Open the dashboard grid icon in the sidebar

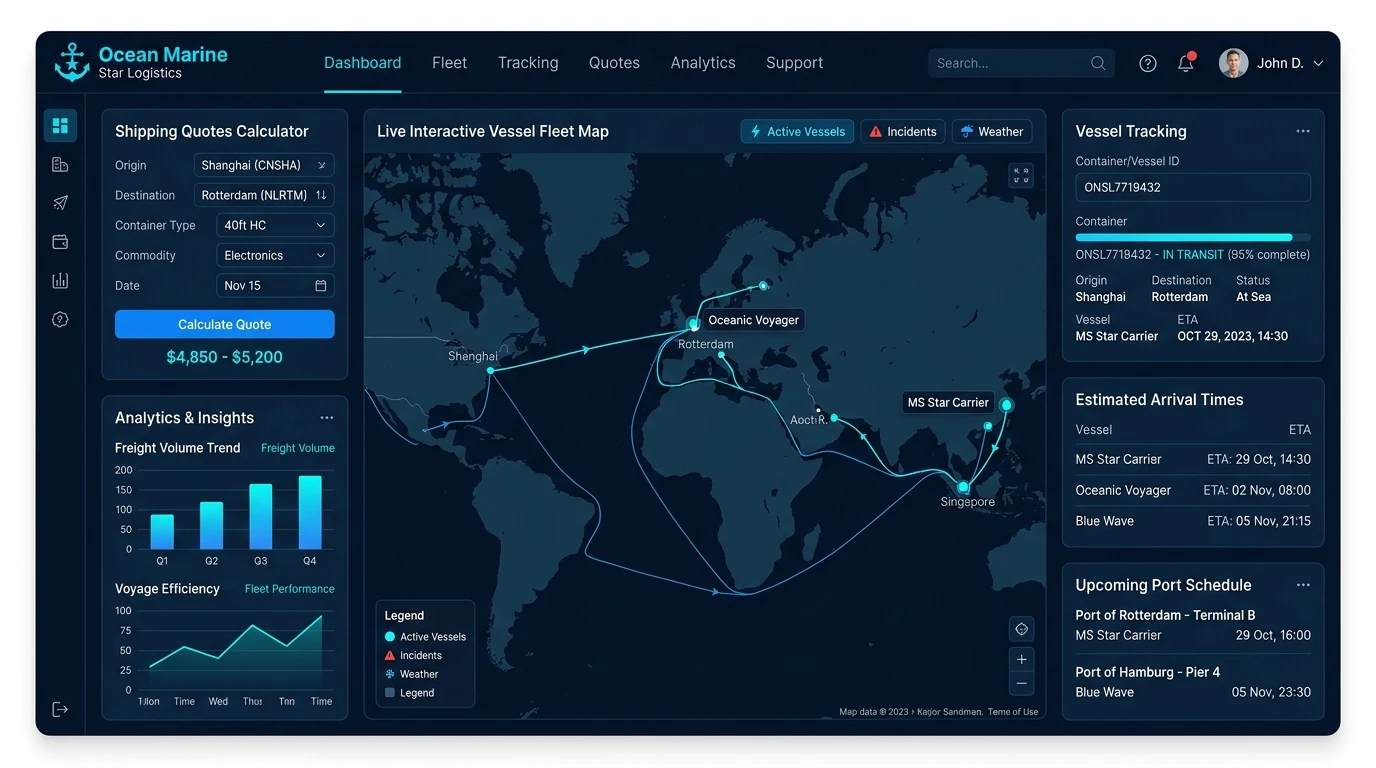click(60, 126)
